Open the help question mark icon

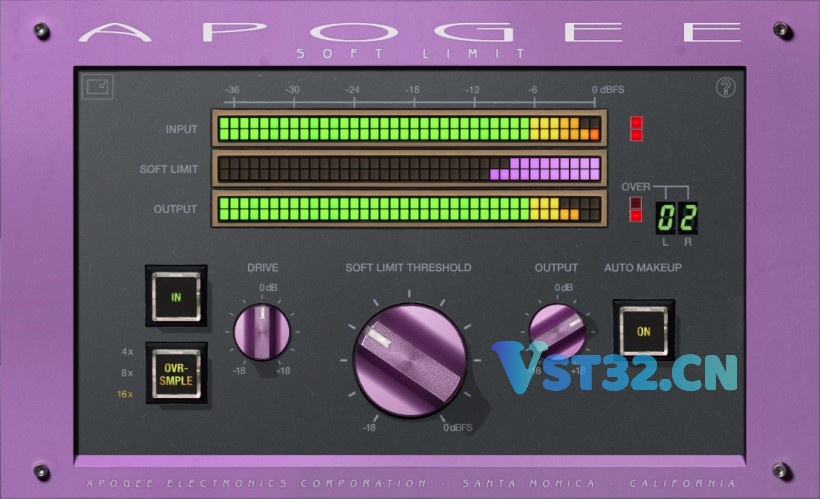click(725, 87)
